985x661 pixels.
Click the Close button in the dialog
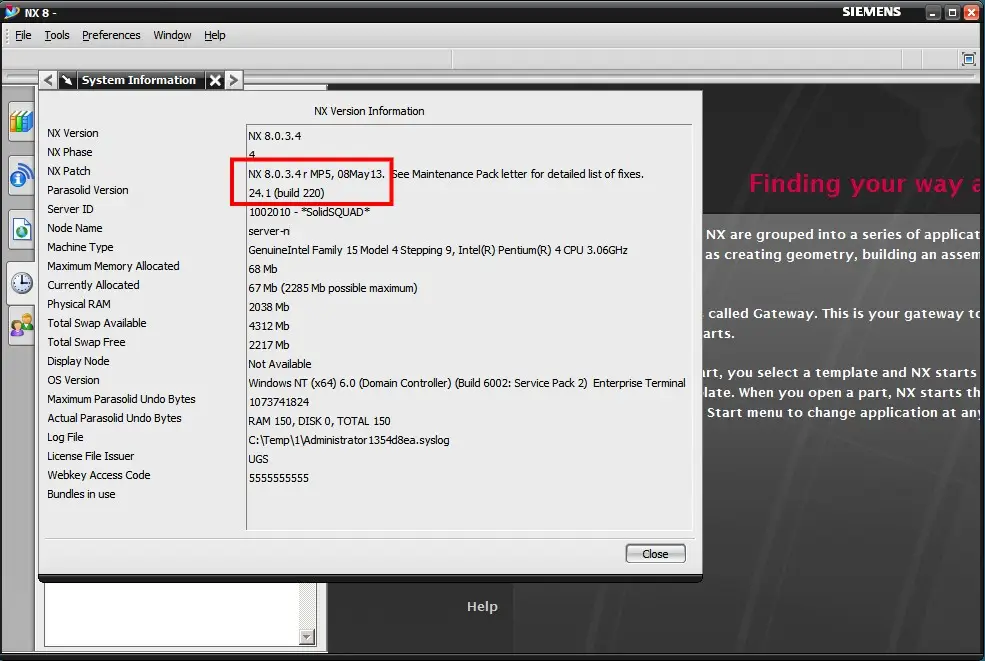[655, 554]
